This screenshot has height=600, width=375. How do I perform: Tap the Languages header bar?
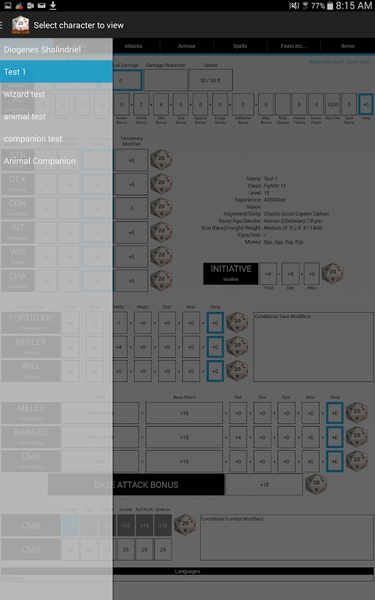point(188,571)
